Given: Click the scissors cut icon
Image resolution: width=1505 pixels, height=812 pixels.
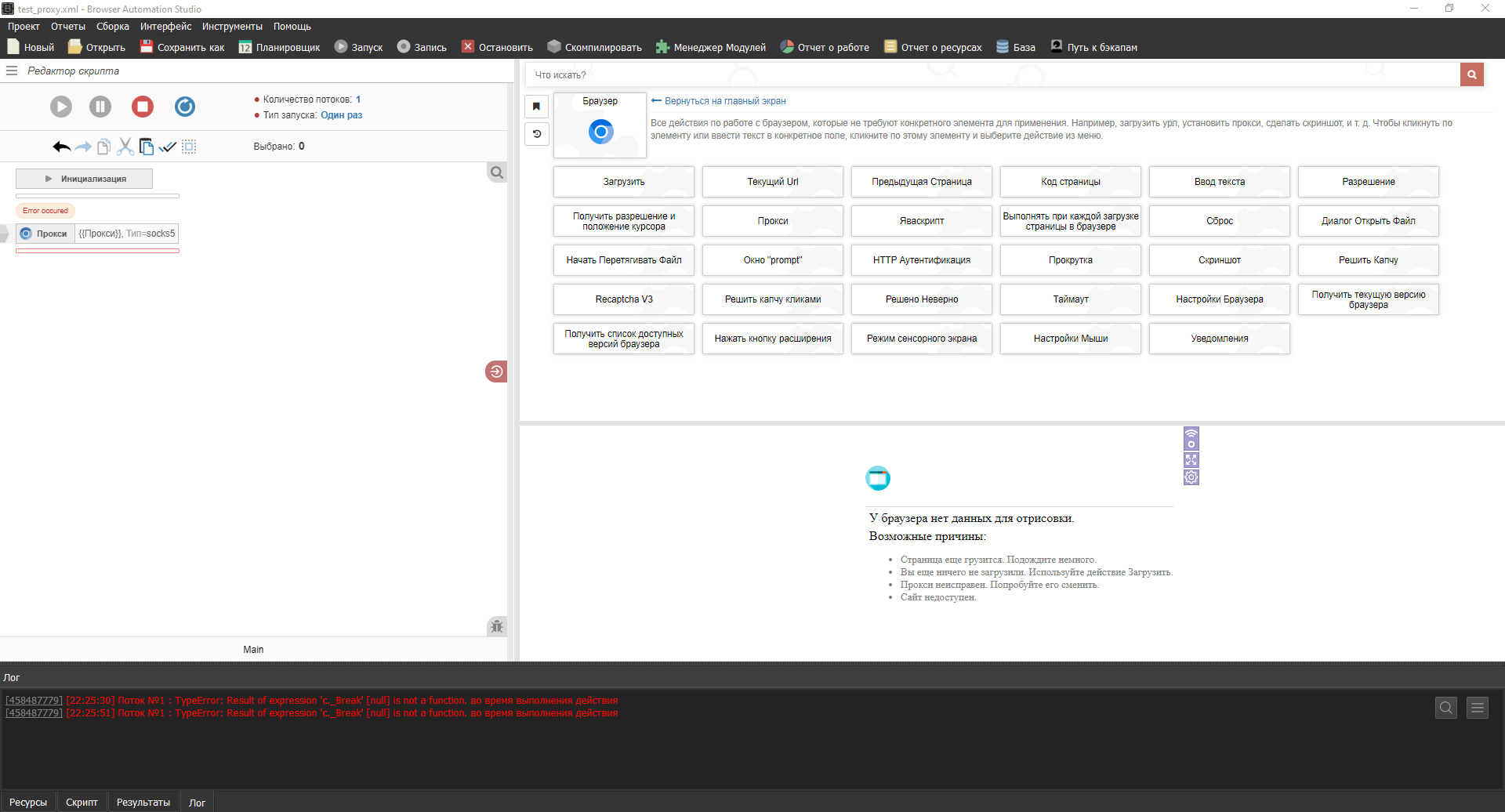Looking at the screenshot, I should point(125,147).
